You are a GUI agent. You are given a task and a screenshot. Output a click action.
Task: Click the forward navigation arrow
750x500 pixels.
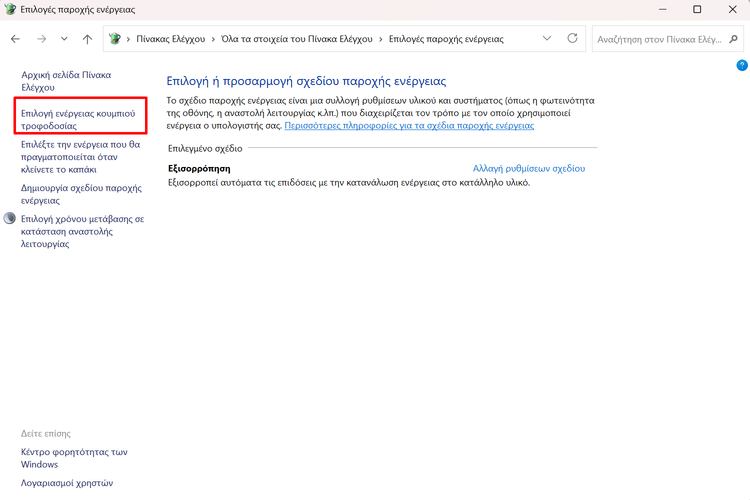point(41,39)
